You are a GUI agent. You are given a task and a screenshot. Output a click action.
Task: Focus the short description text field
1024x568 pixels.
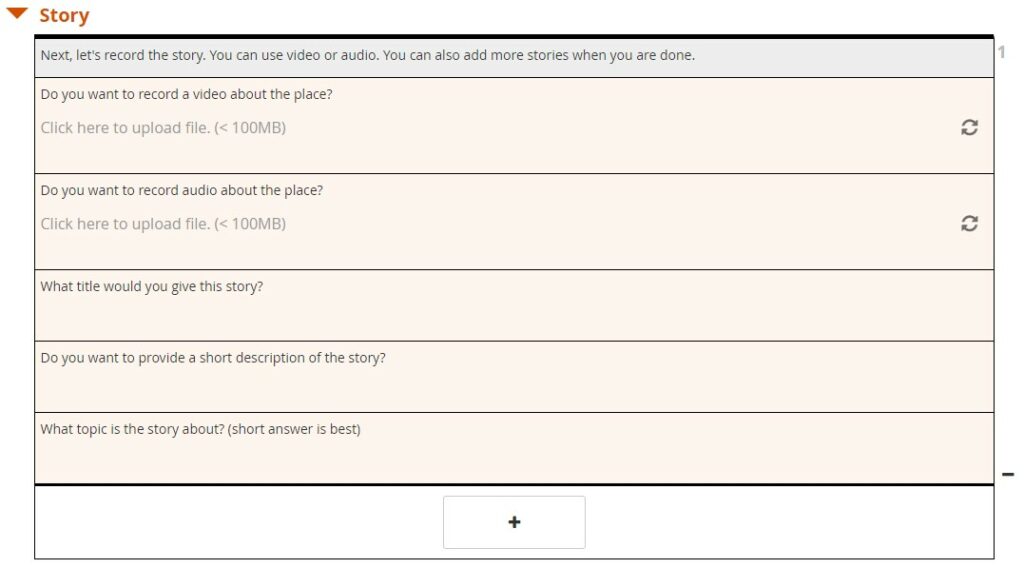(x=514, y=390)
